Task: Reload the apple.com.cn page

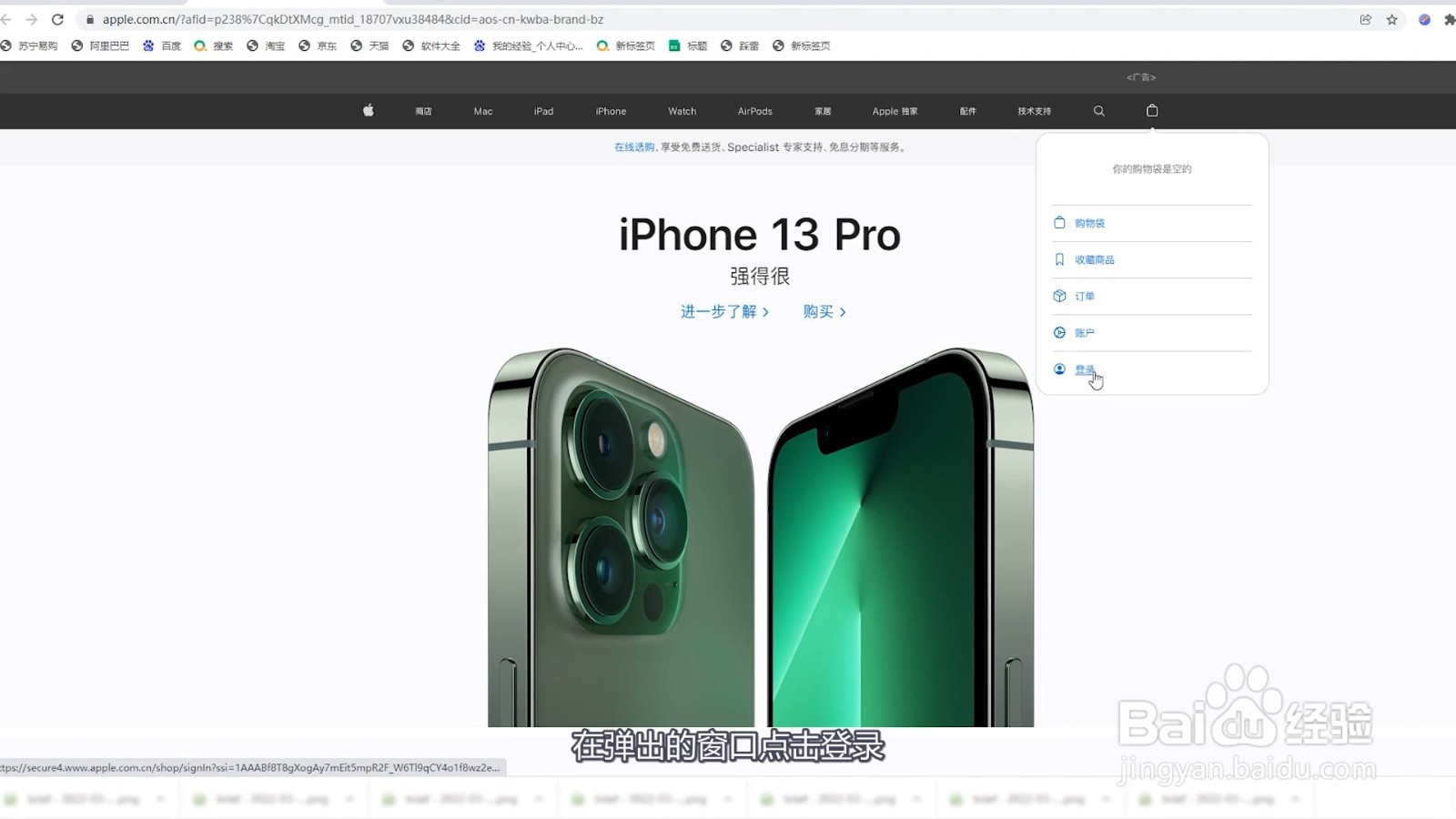Action: [57, 19]
